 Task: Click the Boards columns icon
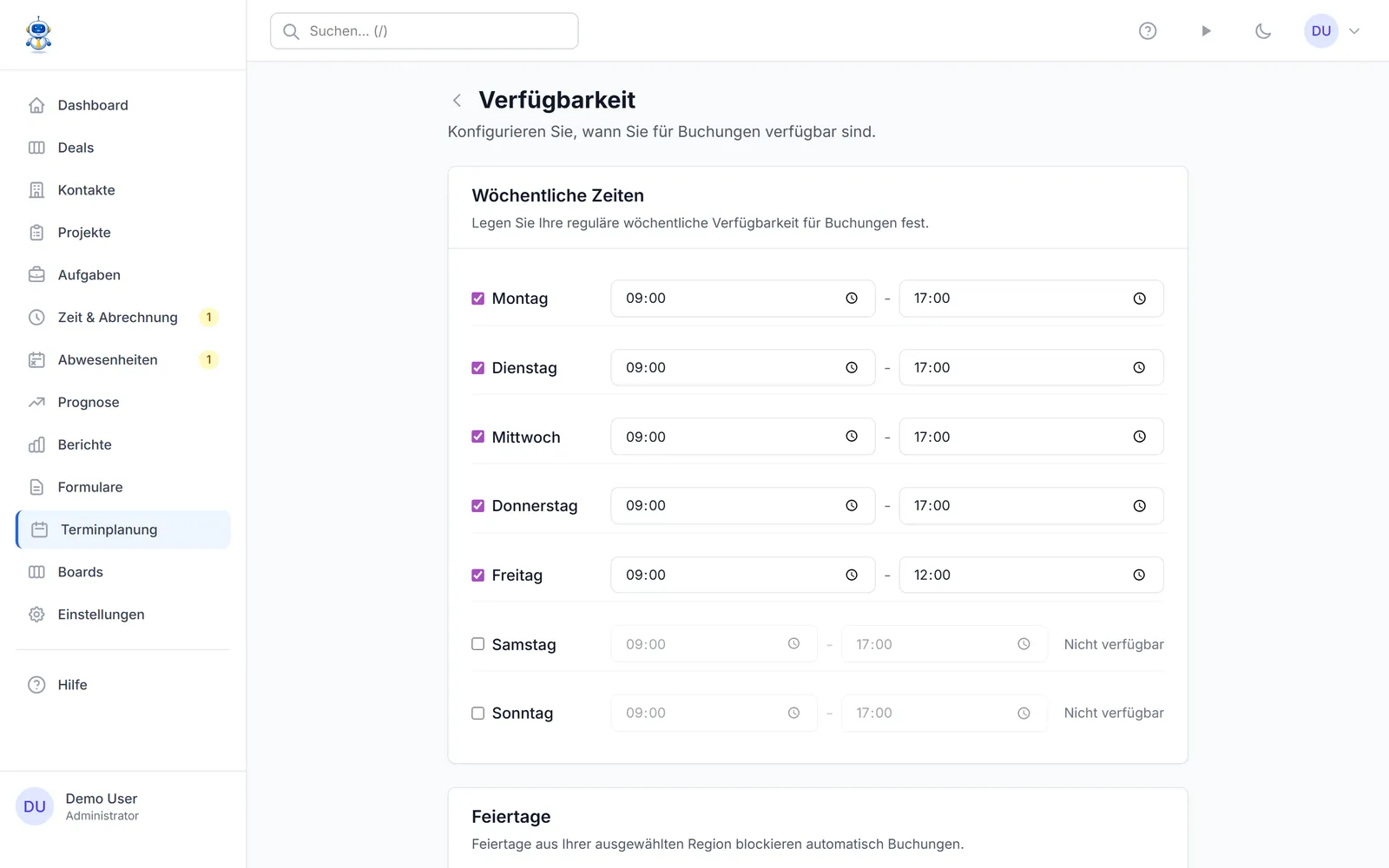[36, 572]
